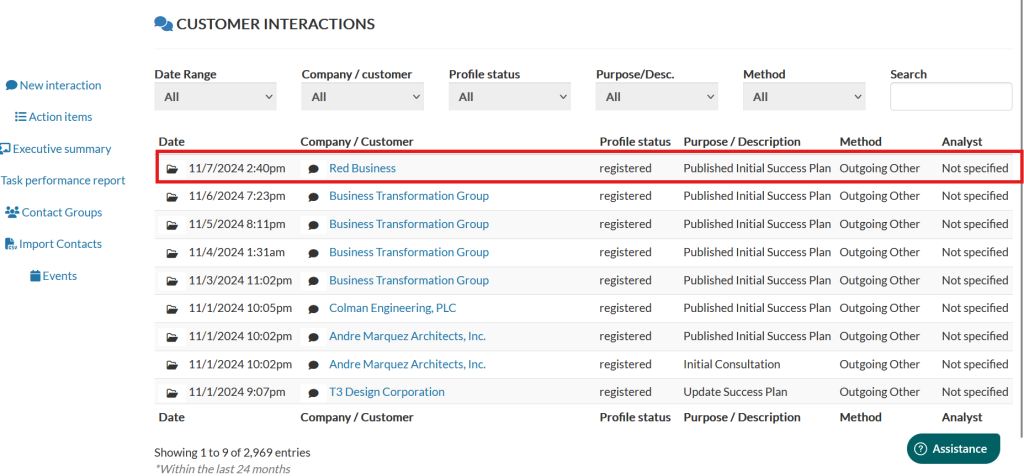The height and width of the screenshot is (476, 1024).
Task: Go to Action items in sidebar
Action: click(60, 117)
